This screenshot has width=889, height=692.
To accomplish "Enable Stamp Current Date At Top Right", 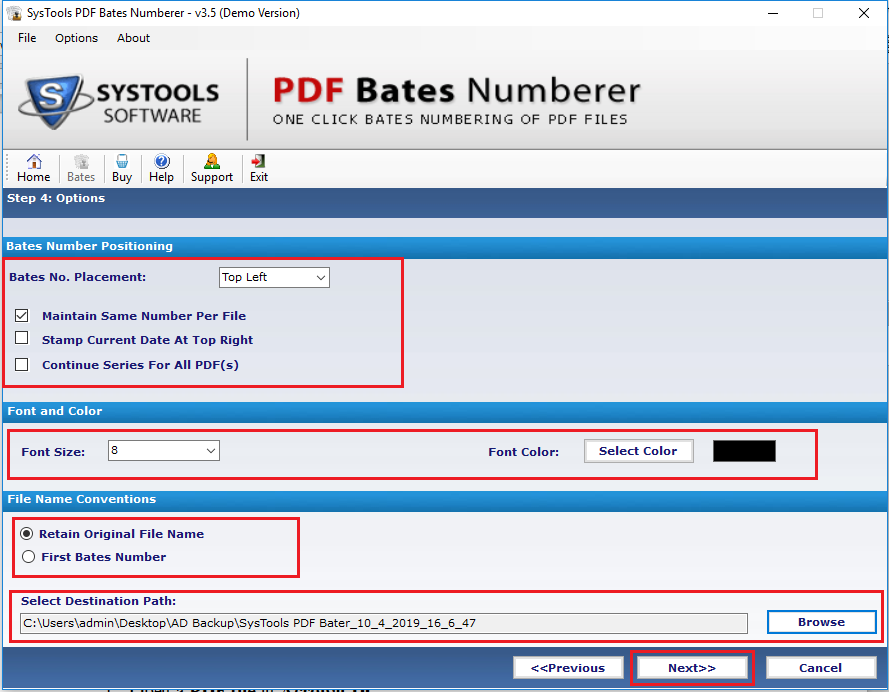I will click(22, 338).
